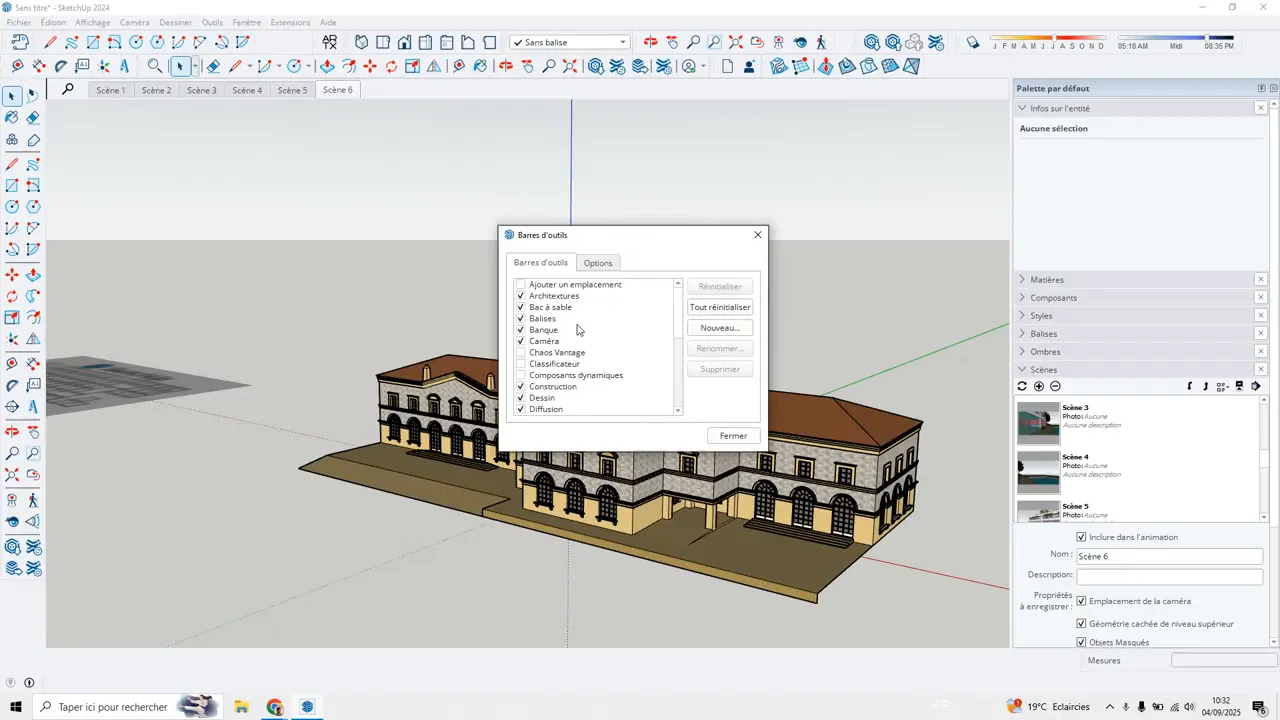Enable the Composants dynamiques toolbar checkbox
The width and height of the screenshot is (1280, 720).
[520, 375]
